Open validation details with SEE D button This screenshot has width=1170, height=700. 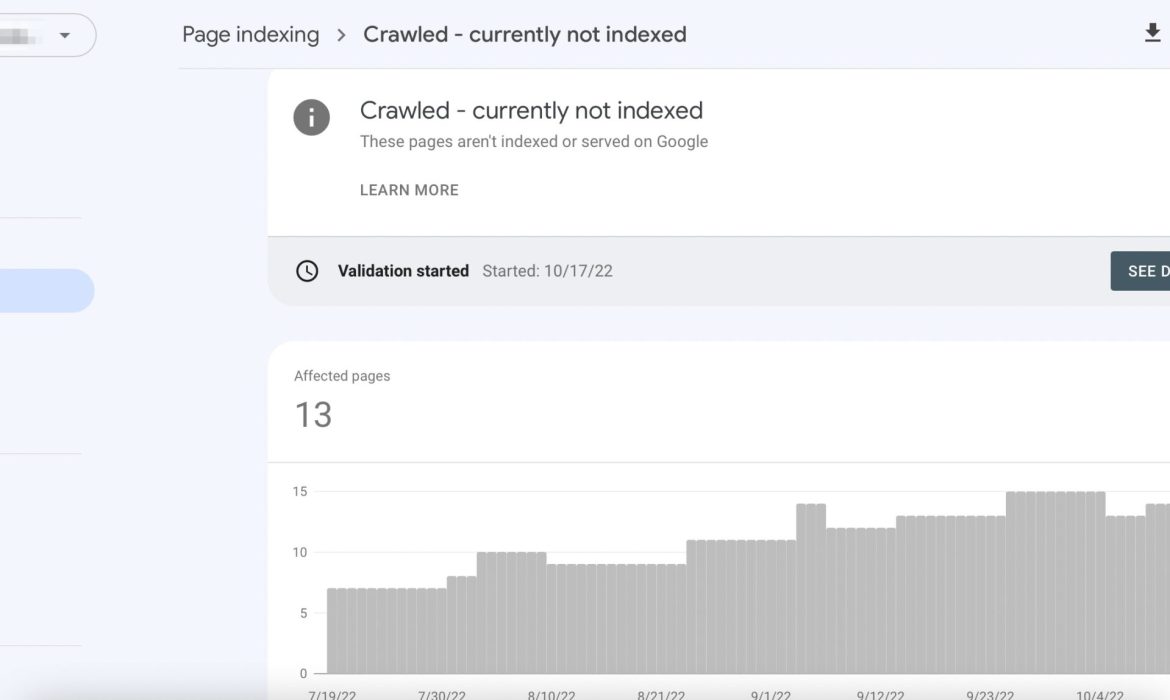click(1140, 271)
